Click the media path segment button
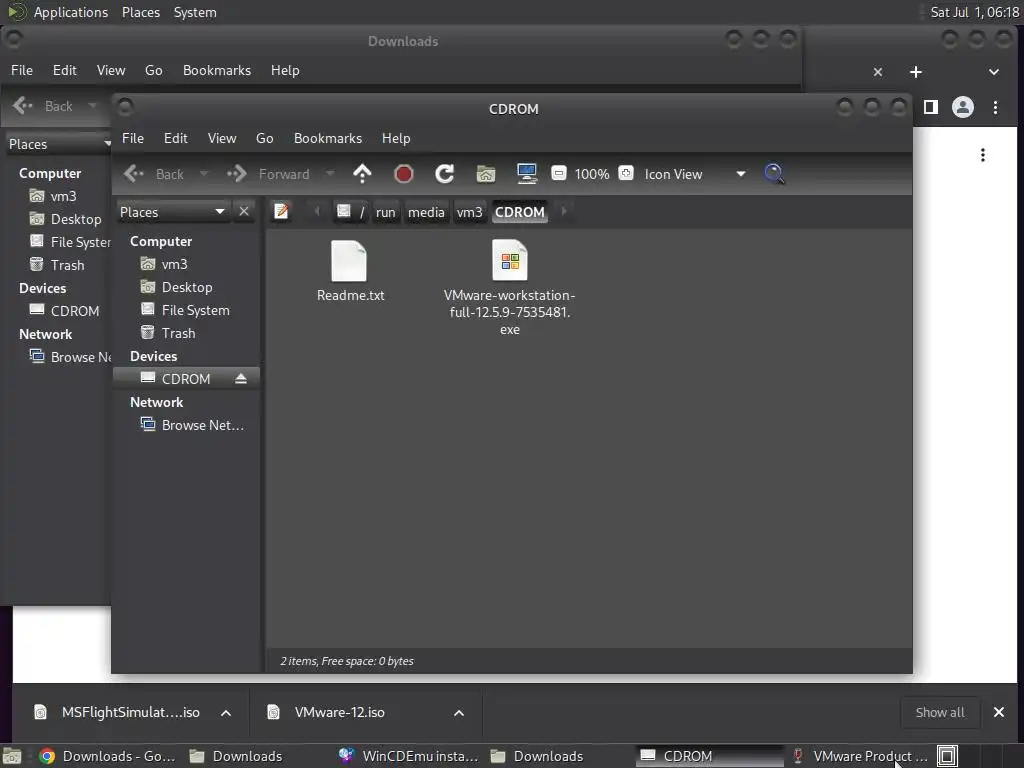Viewport: 1024px width, 768px height. (426, 212)
